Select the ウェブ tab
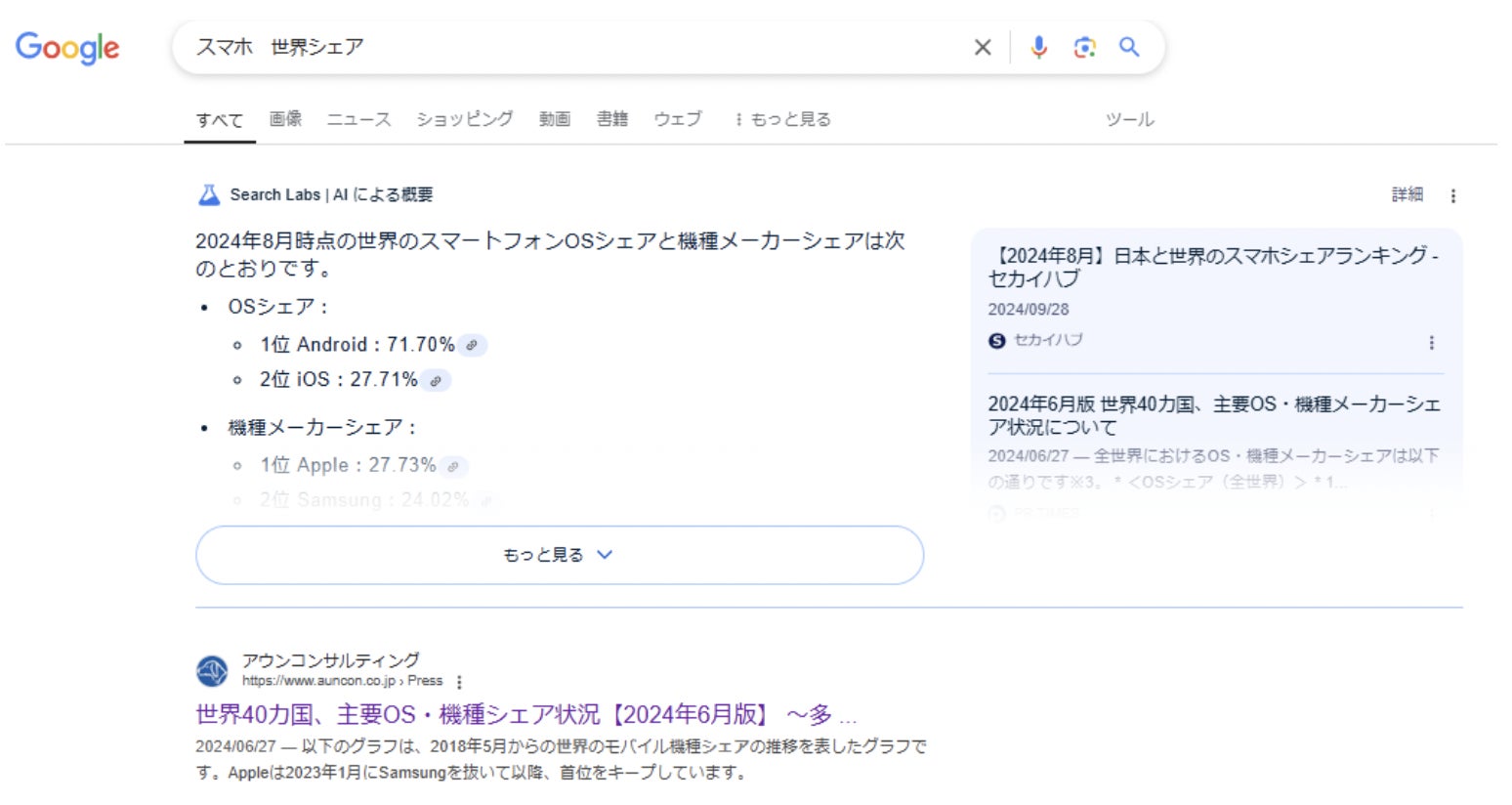Screen dimensions: 1512x805 (x=678, y=119)
